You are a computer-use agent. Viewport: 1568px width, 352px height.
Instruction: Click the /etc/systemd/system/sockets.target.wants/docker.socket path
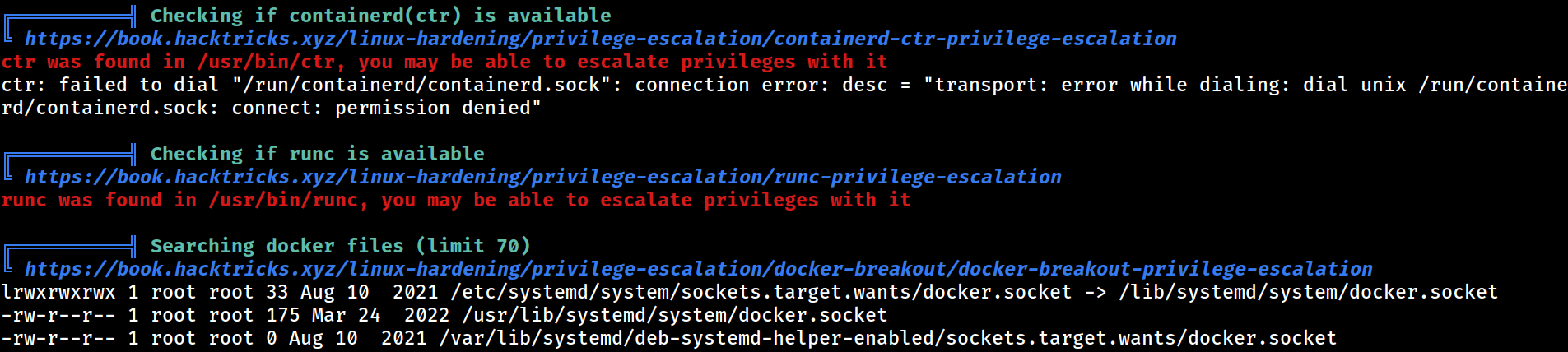761,292
